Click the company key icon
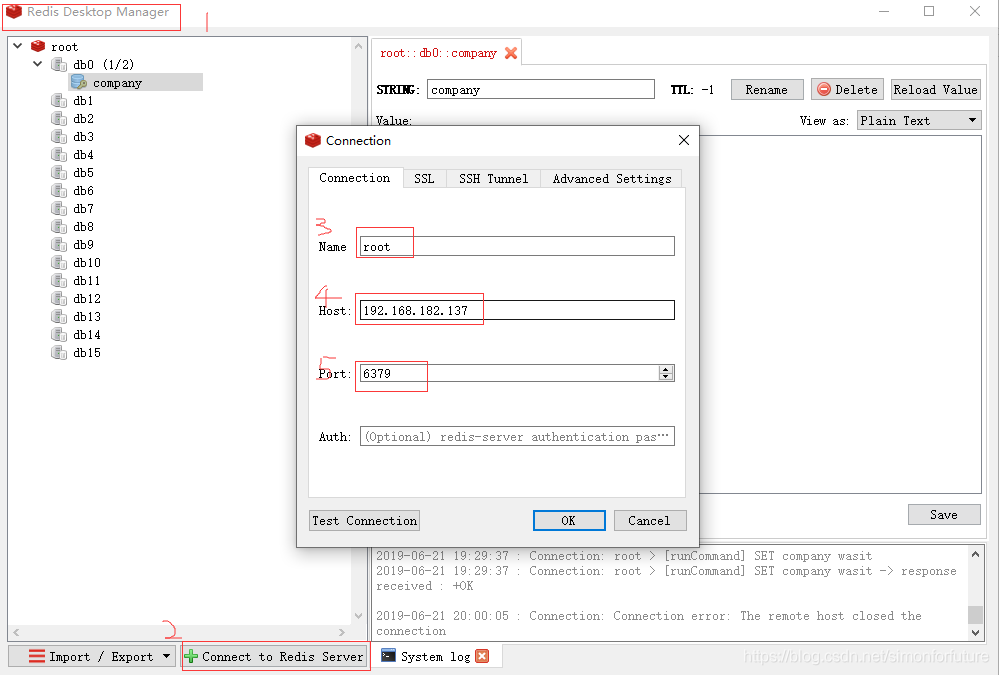999x675 pixels. tap(79, 82)
